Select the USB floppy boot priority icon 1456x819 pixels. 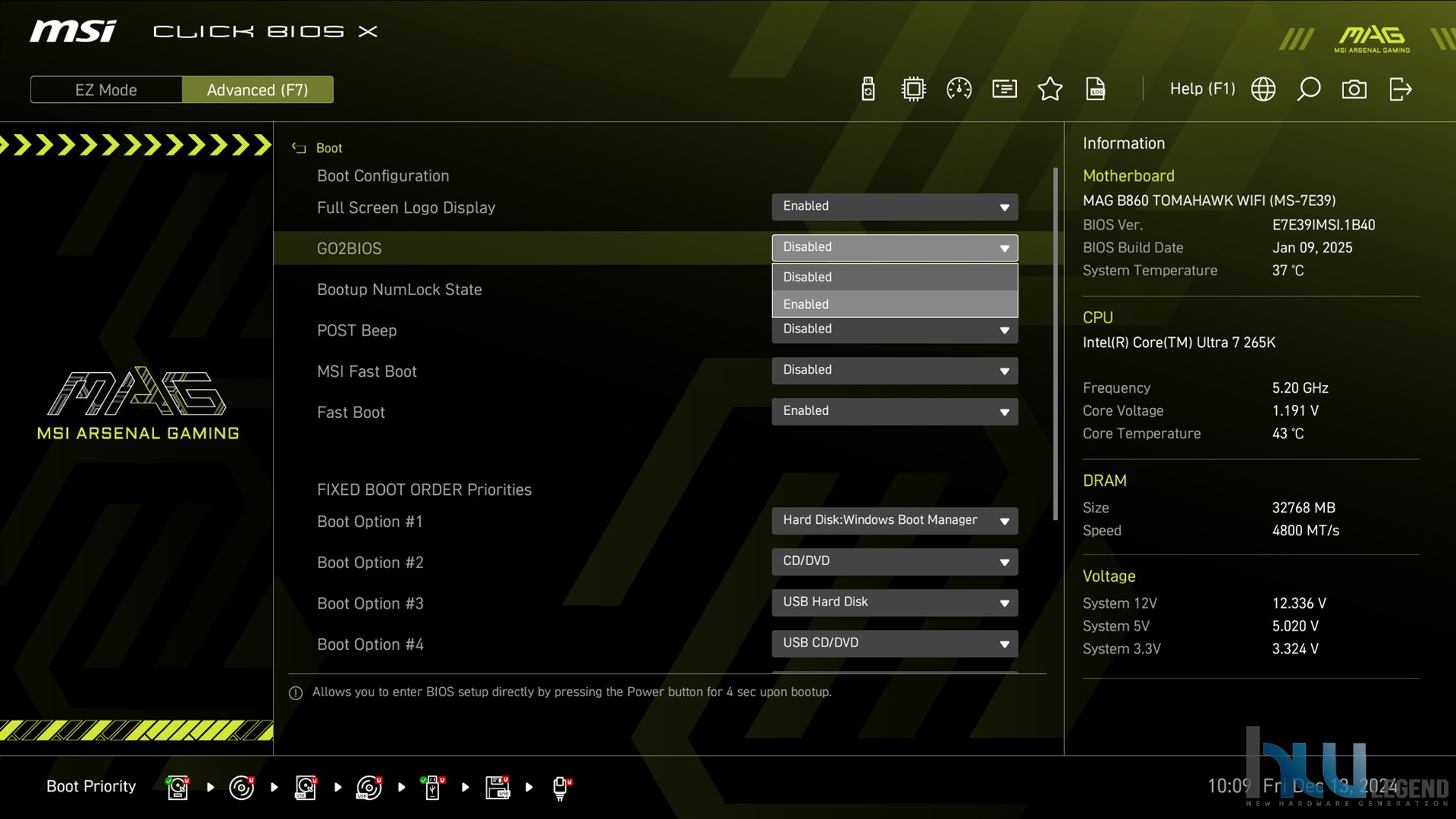(497, 787)
